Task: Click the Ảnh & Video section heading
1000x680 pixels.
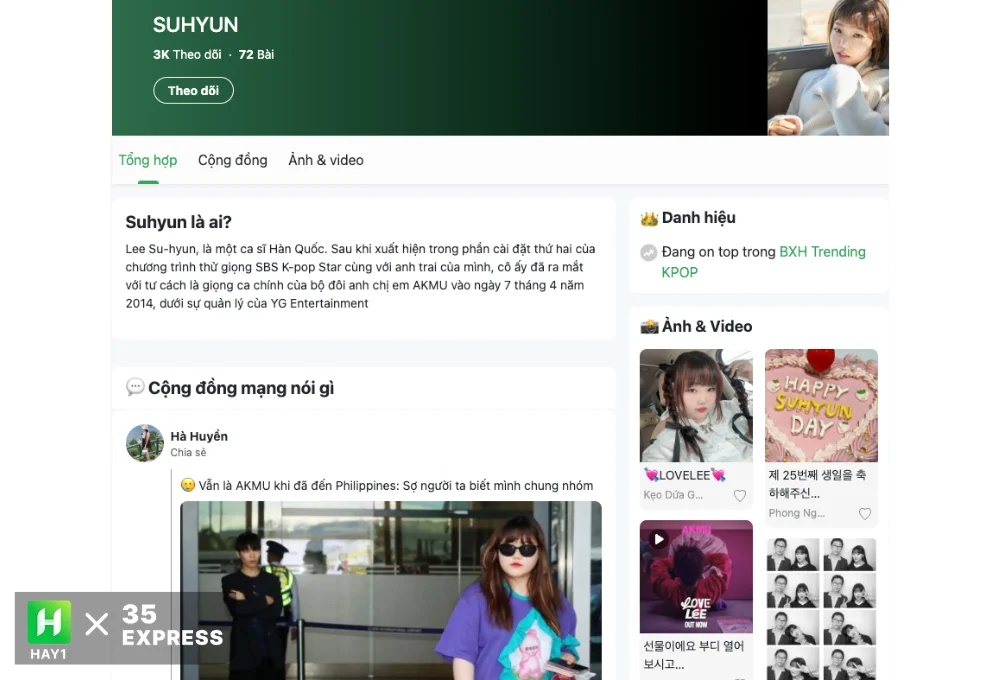Action: pos(707,327)
